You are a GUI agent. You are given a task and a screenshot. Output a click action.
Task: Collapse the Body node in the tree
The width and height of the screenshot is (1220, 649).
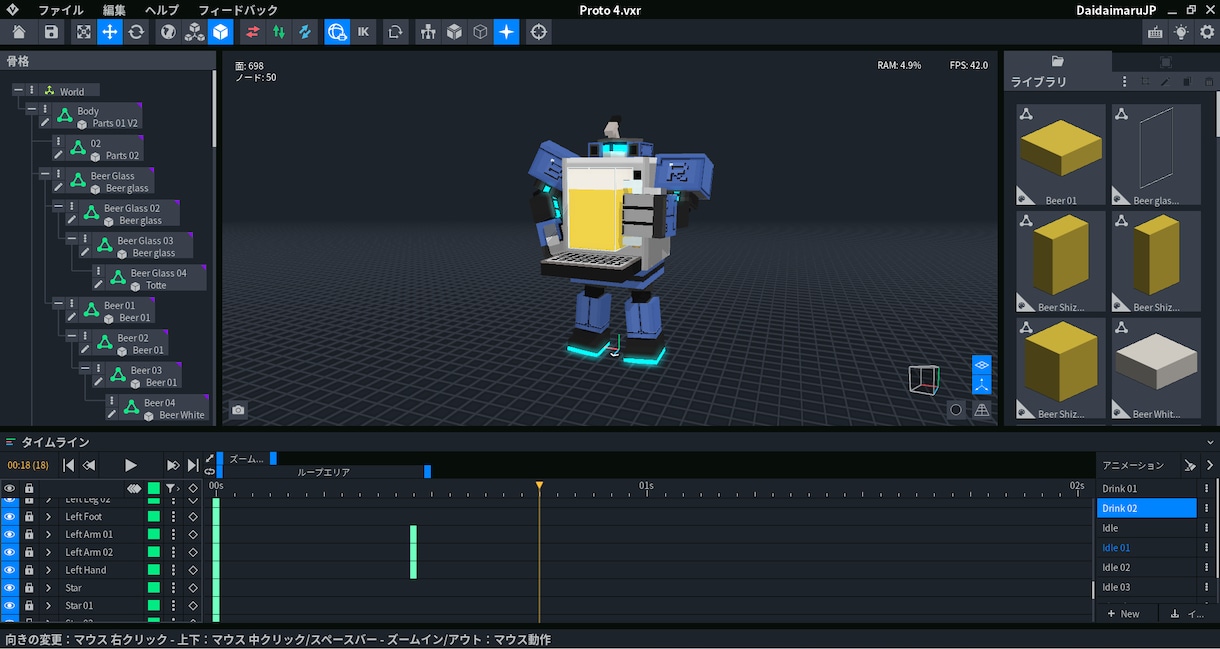(31, 109)
